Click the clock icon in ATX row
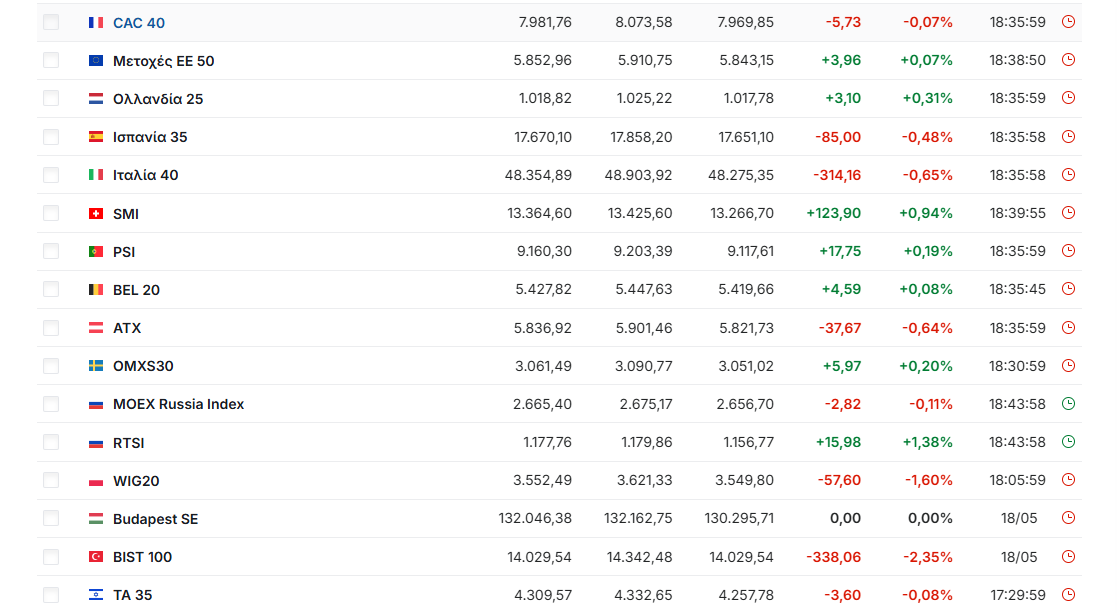Screen dimensions: 1117x613 click(x=1068, y=328)
